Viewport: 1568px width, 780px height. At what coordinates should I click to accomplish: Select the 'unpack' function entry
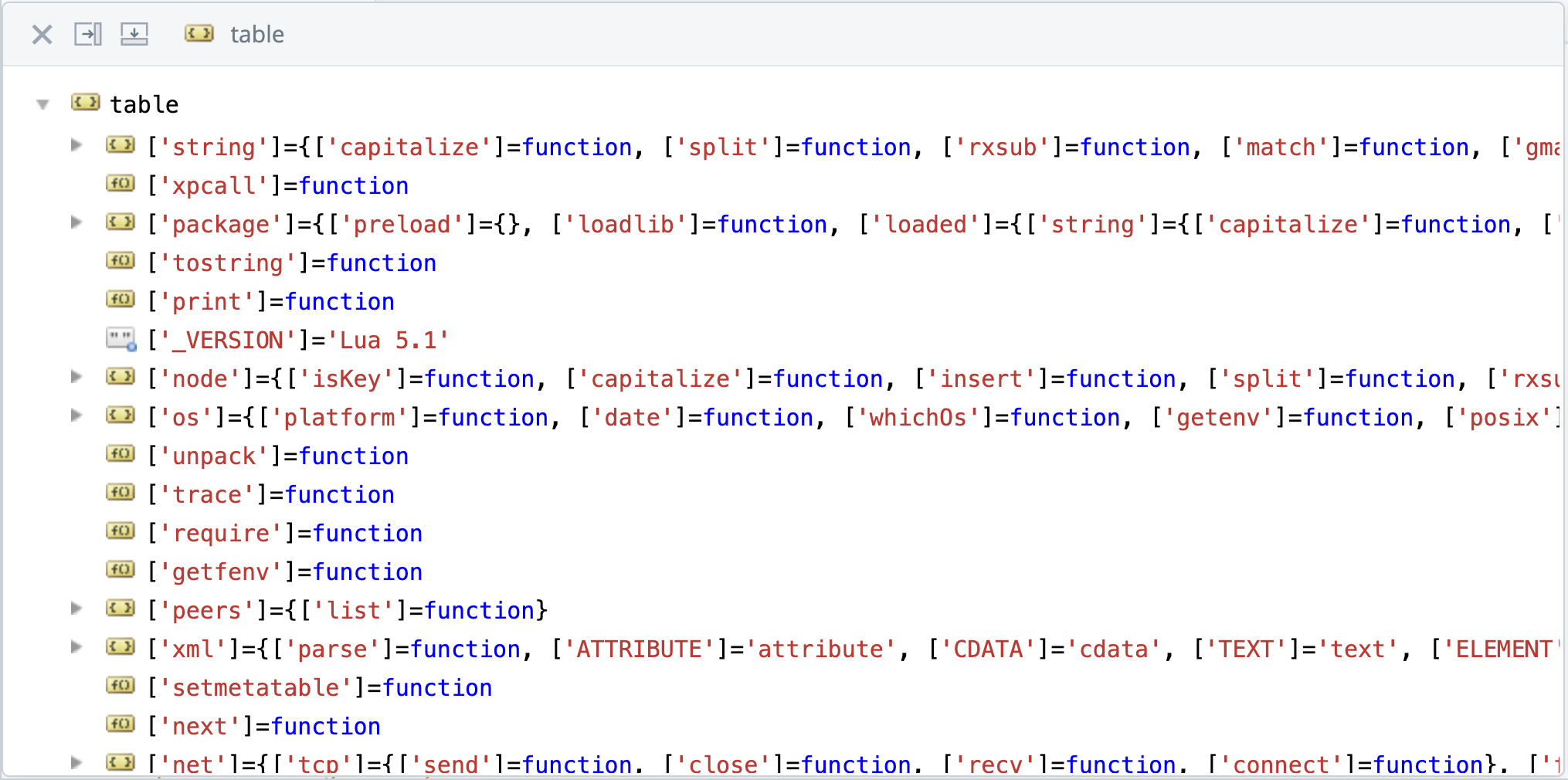(278, 456)
